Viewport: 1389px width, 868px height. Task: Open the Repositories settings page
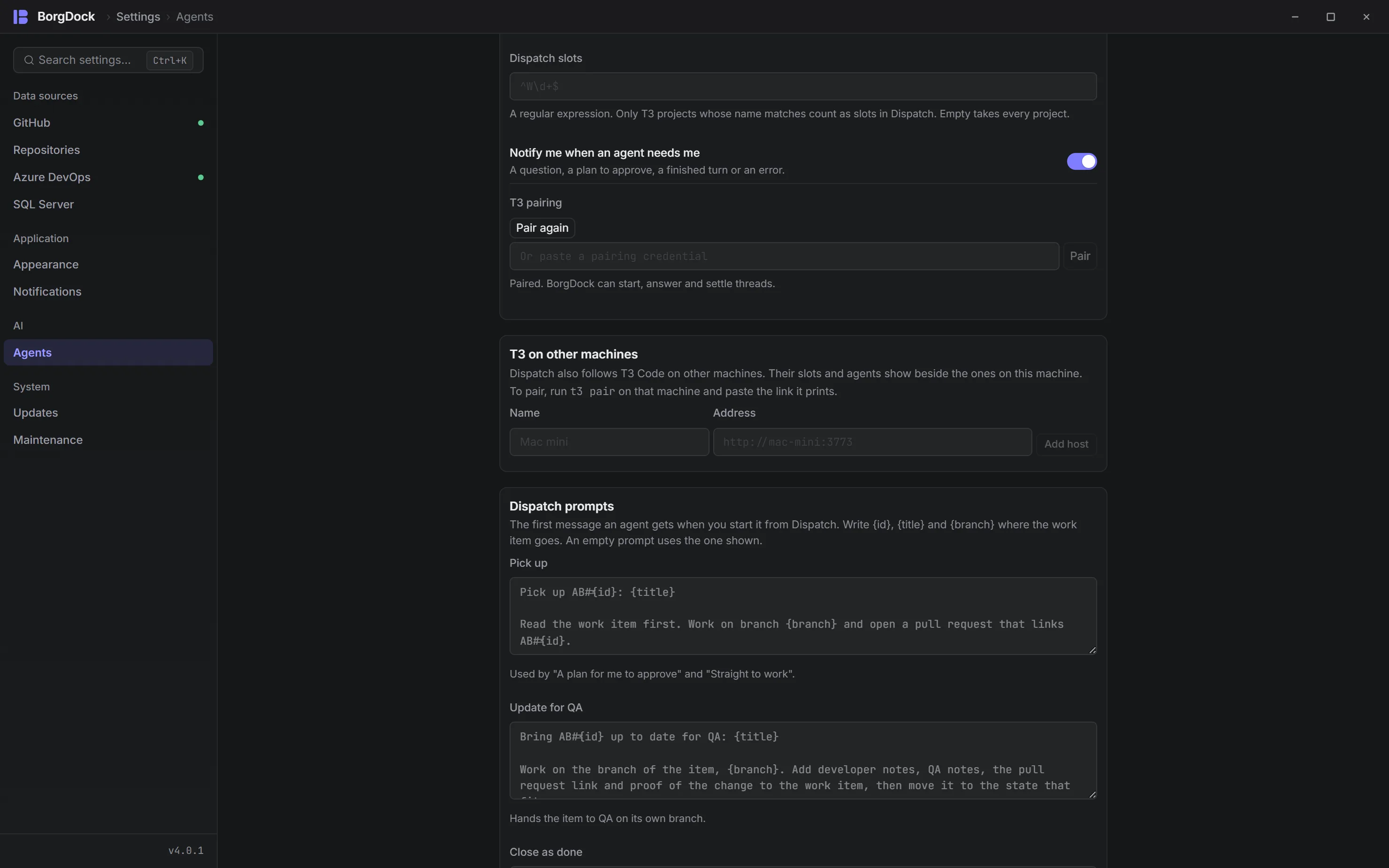[108, 150]
